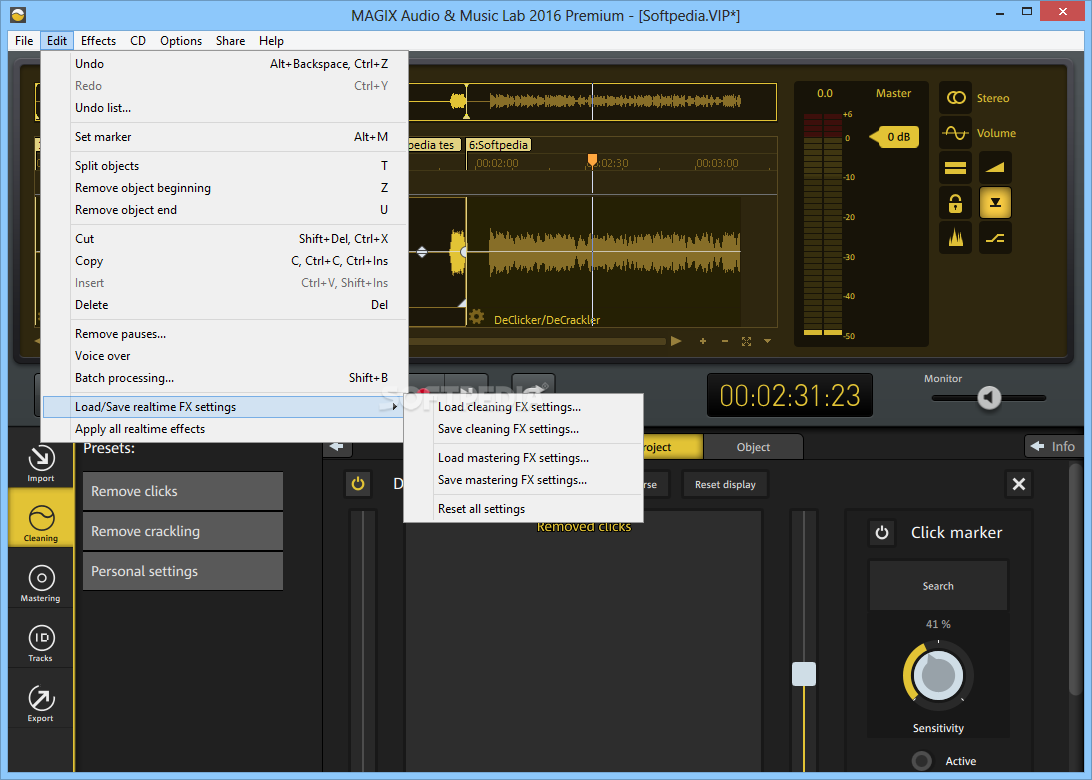Choose Undo from Edit menu
The image size is (1092, 780).
click(224, 63)
